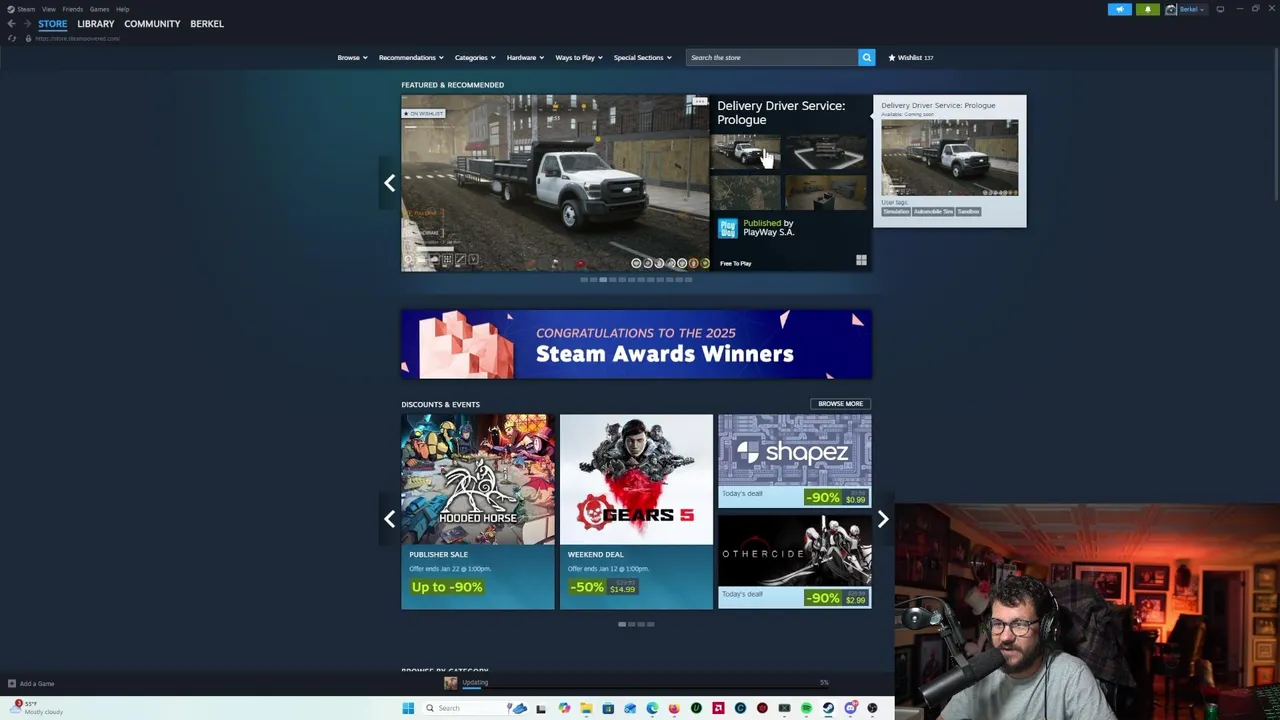The width and height of the screenshot is (1280, 720).
Task: Expand the Recommendations dropdown
Action: point(411,57)
